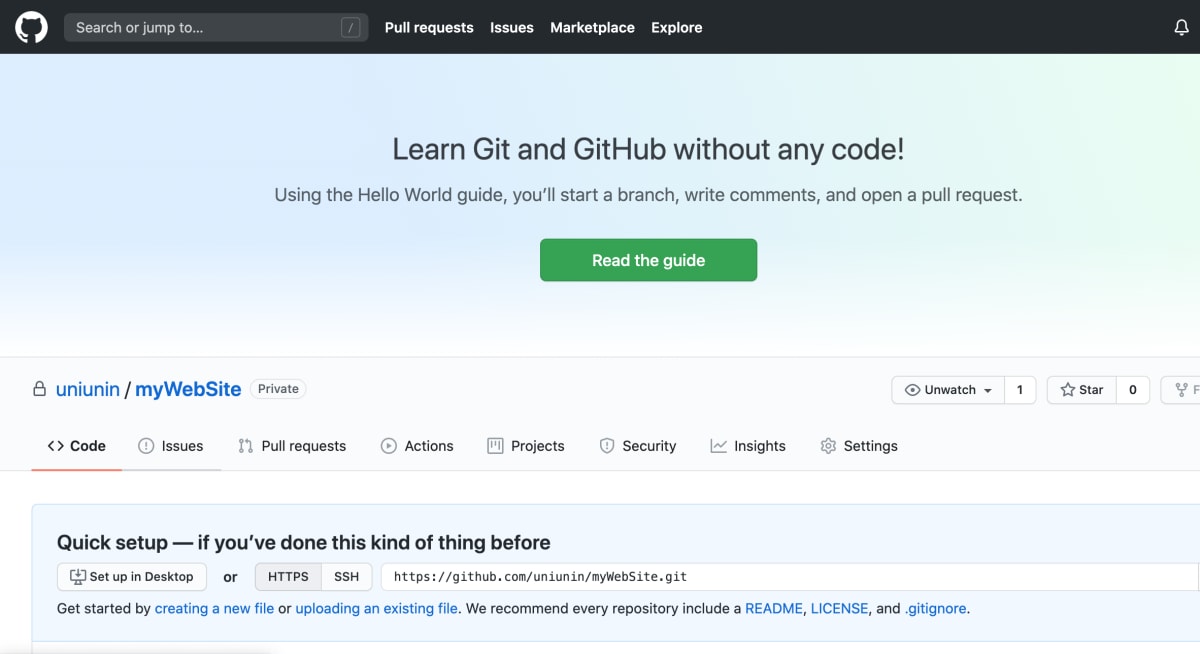Image resolution: width=1200 pixels, height=654 pixels.
Task: Open repository Settings tab
Action: pos(859,446)
